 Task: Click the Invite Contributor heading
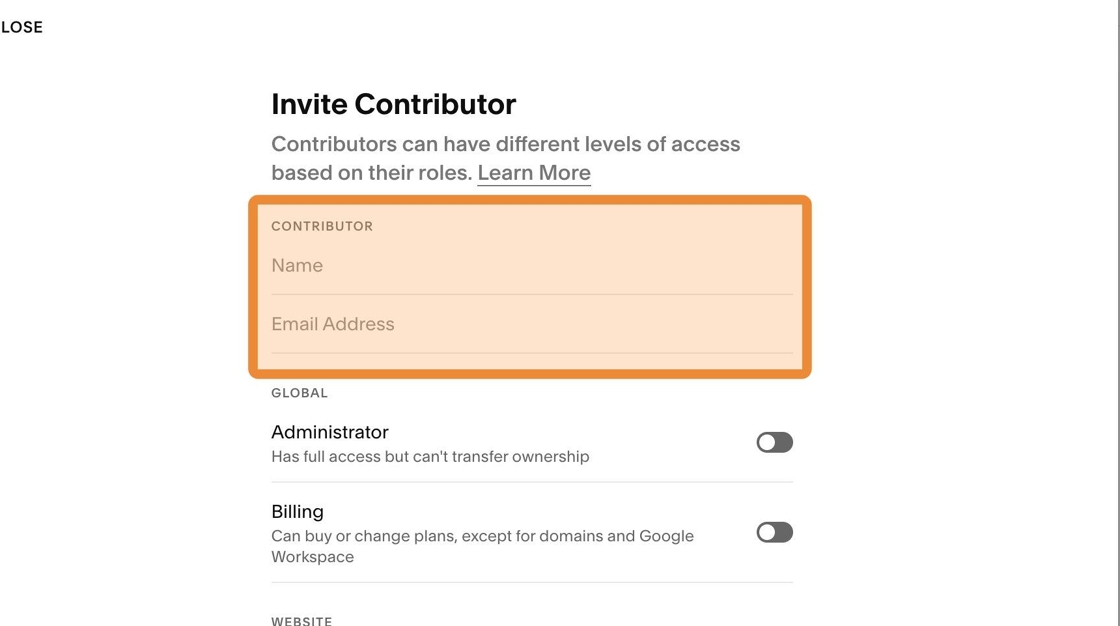[393, 104]
